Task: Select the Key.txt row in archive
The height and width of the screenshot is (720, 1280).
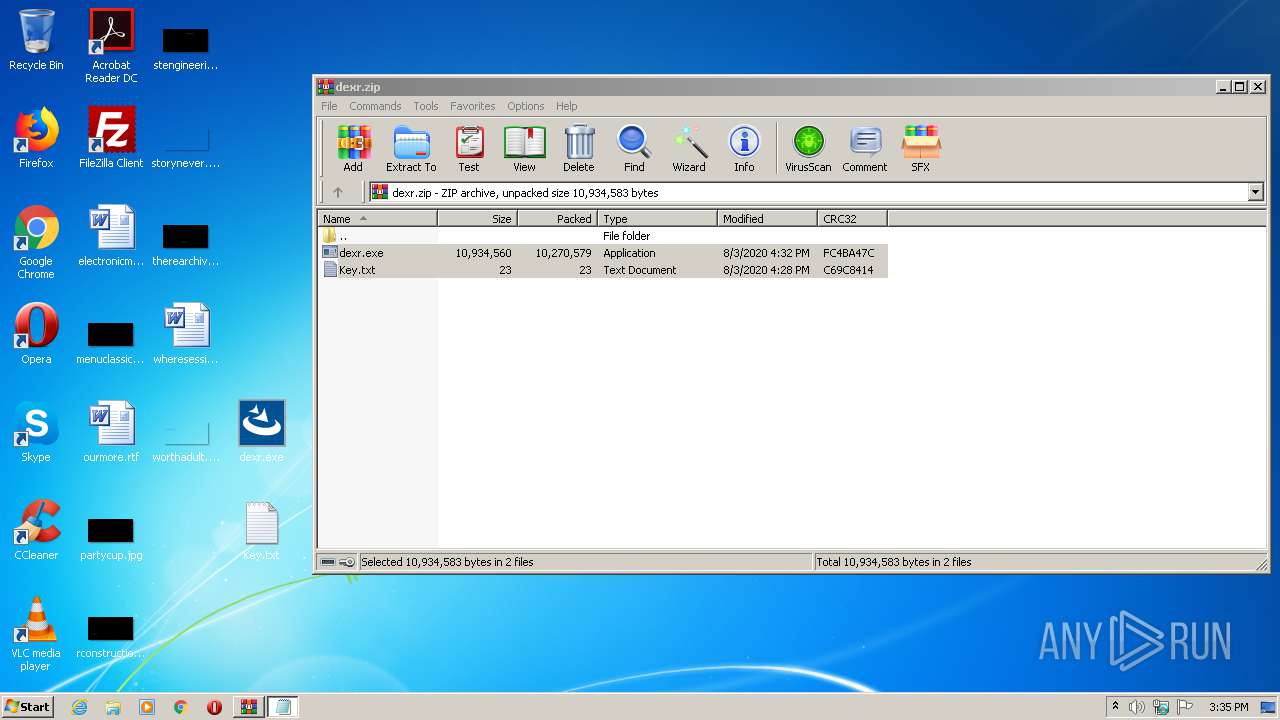Action: 603,270
